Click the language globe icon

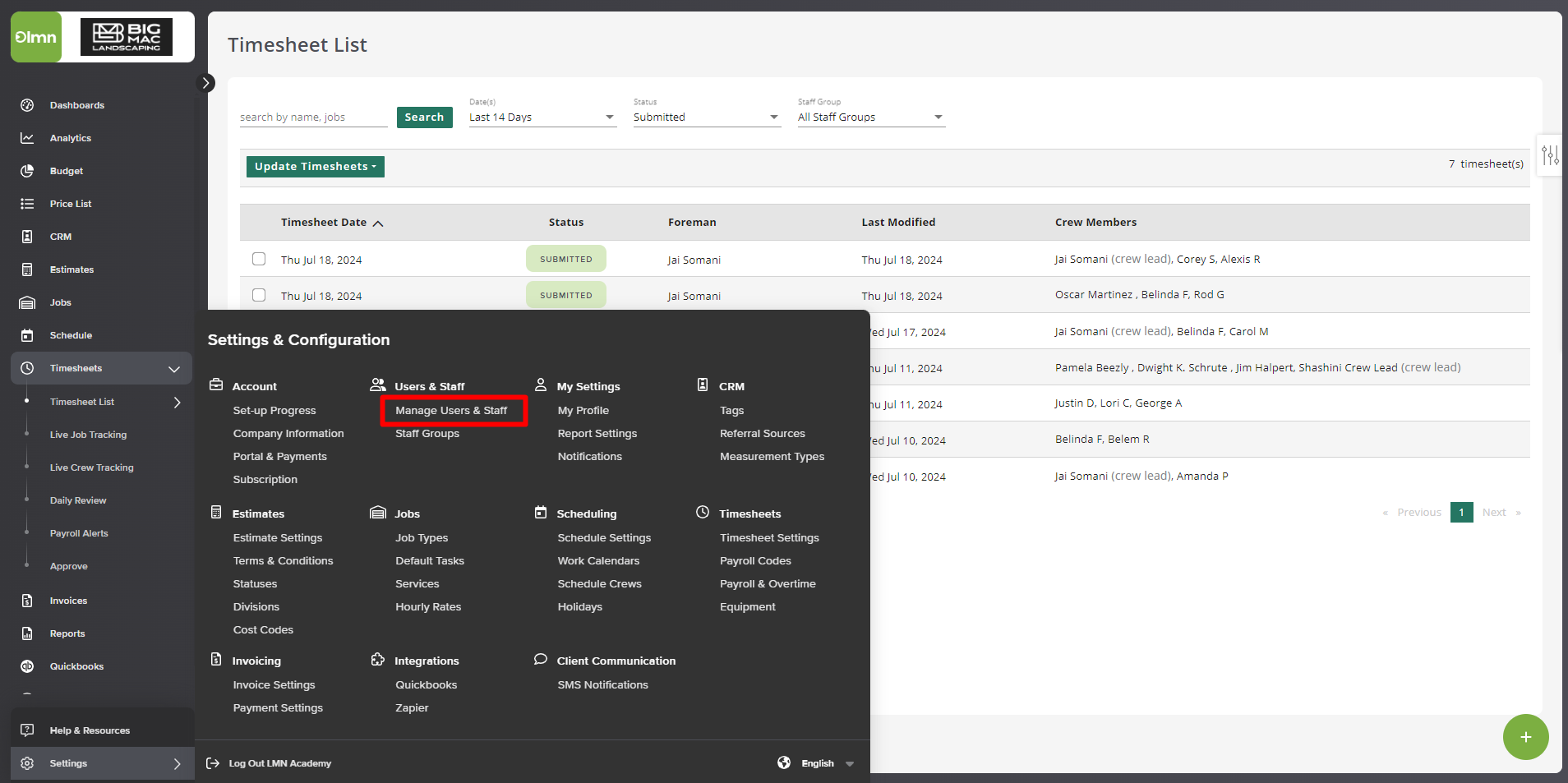[784, 762]
